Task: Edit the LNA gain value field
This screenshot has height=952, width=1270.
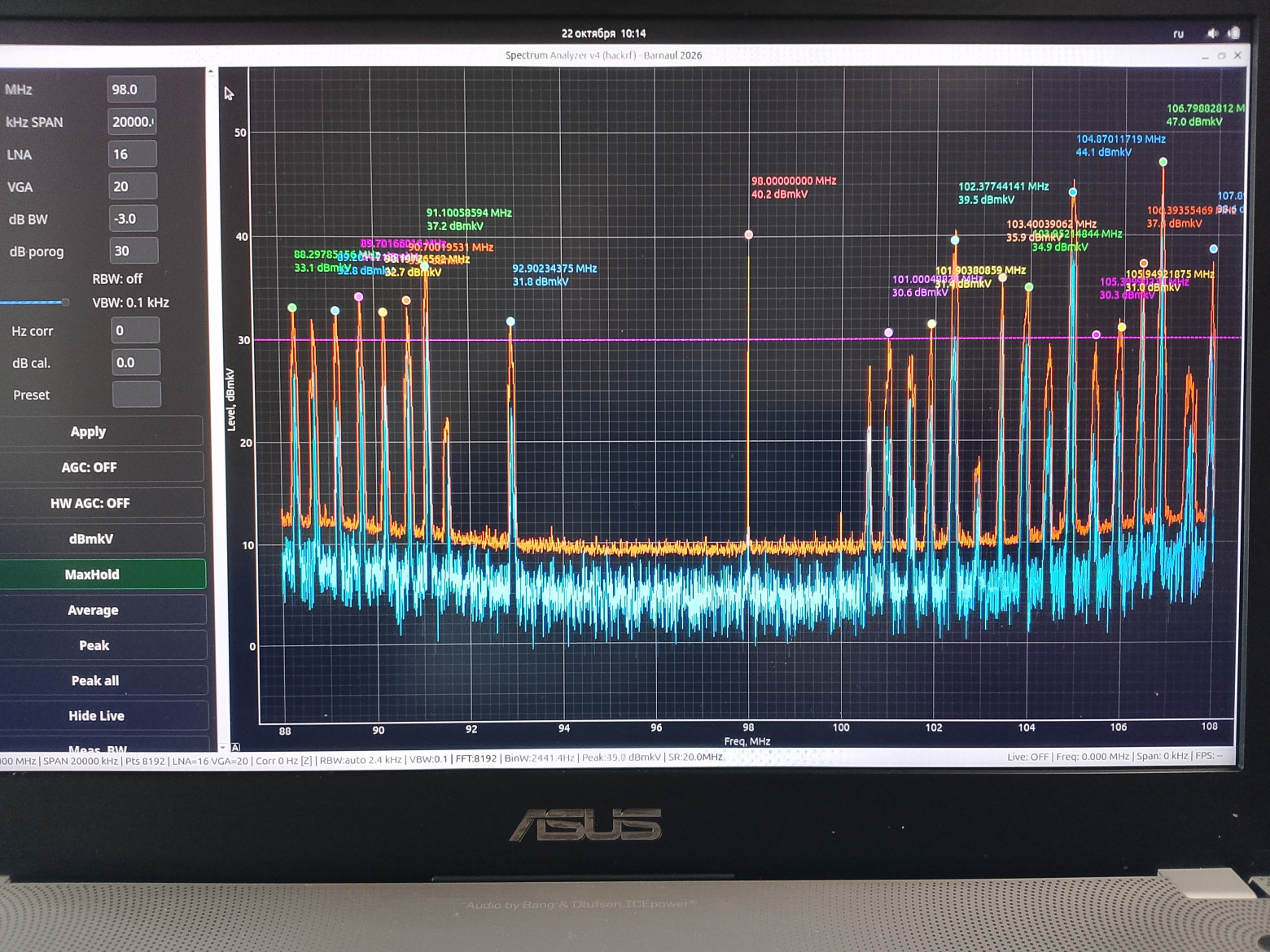Action: 133,154
